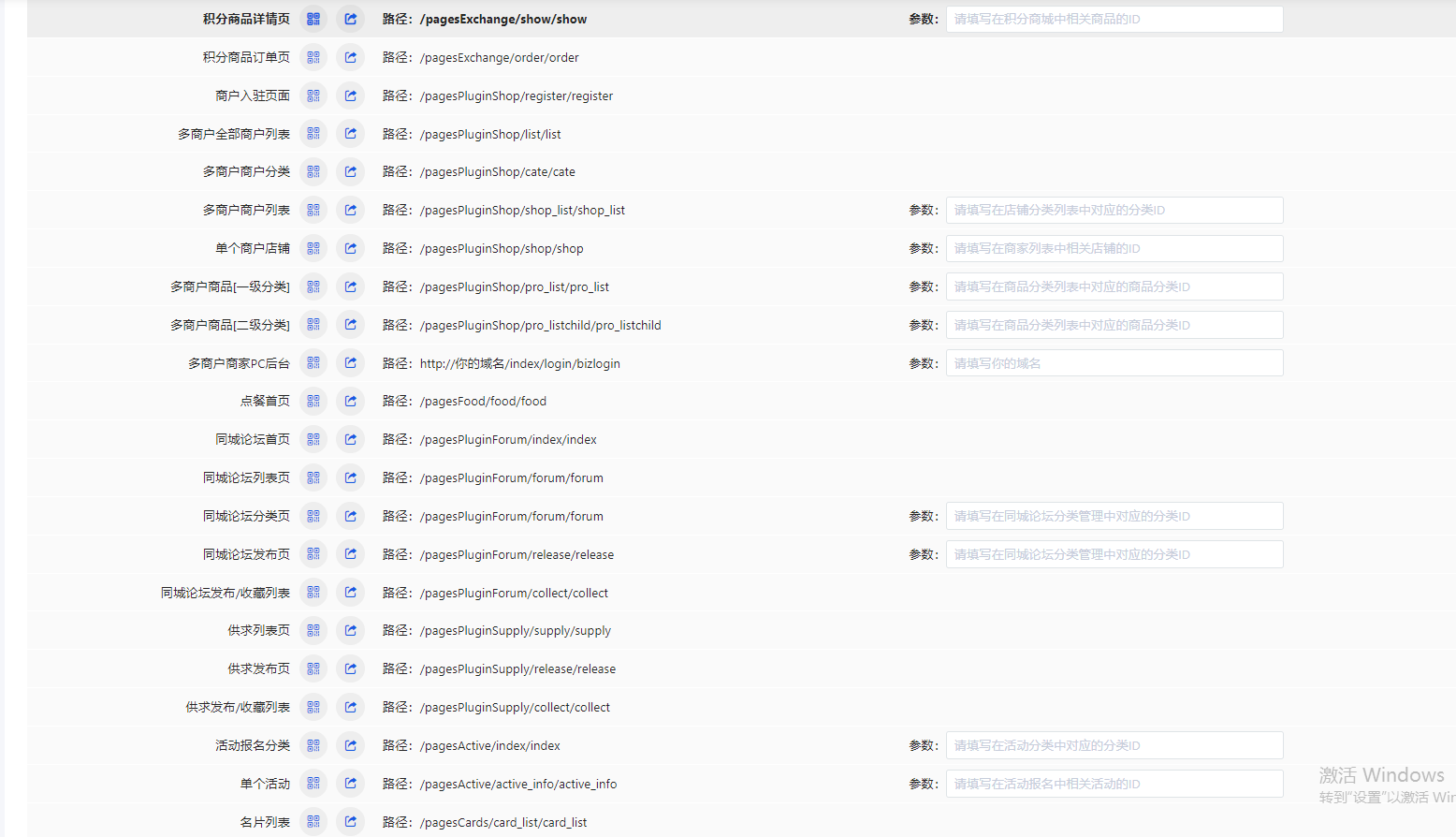This screenshot has width=1456, height=837.
Task: Click QR code icon for 积分商品详情页
Action: pyautogui.click(x=313, y=19)
